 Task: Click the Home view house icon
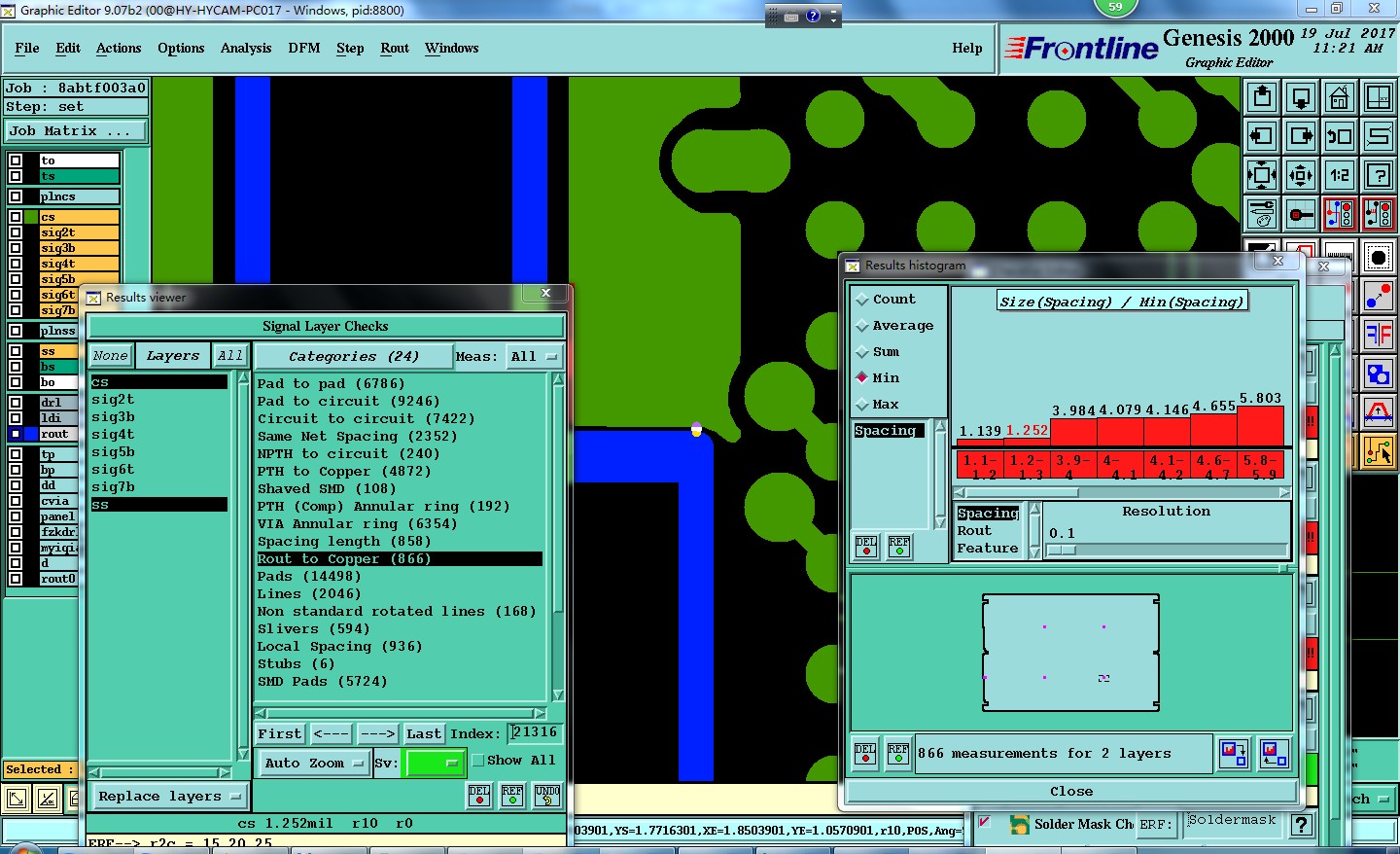click(x=1340, y=97)
